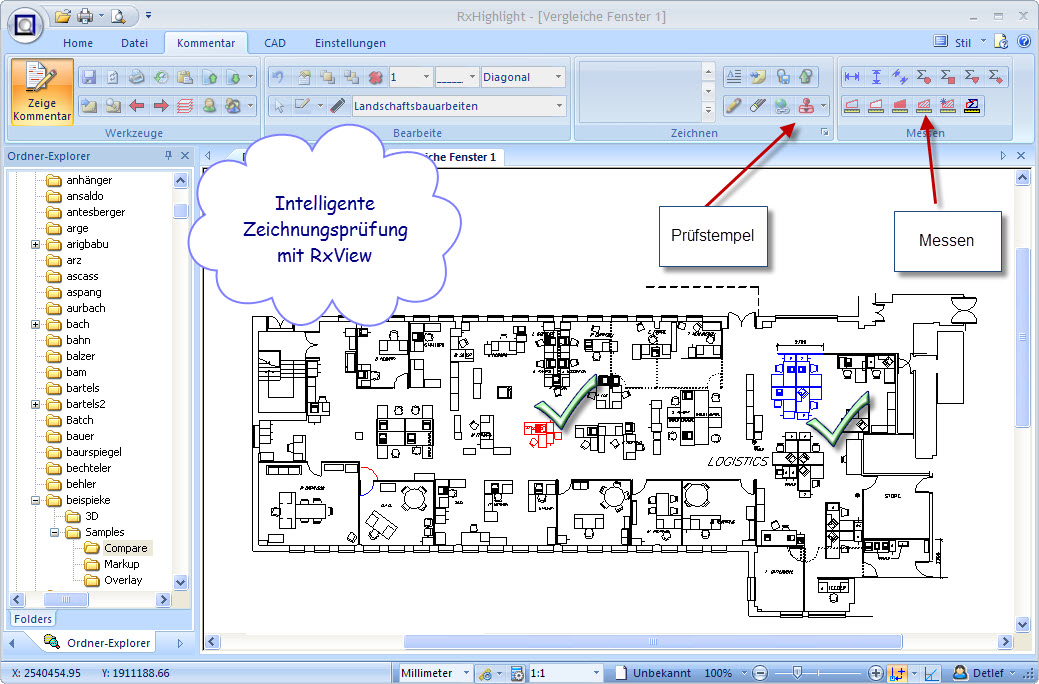Click the Detlef user button
Viewport: 1039px width, 684px height.
pos(984,673)
